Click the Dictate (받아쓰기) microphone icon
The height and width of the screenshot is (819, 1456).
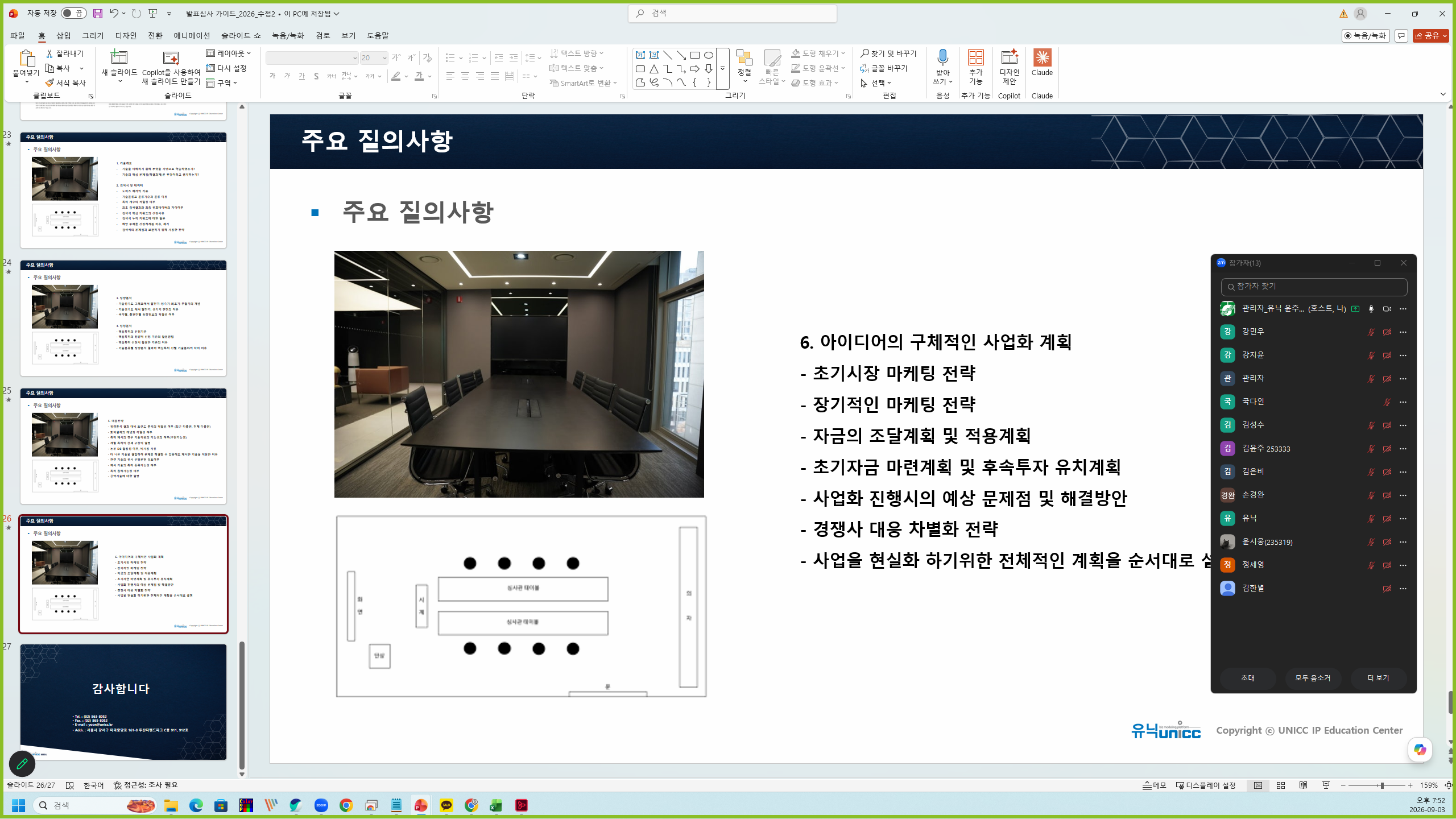tap(942, 57)
